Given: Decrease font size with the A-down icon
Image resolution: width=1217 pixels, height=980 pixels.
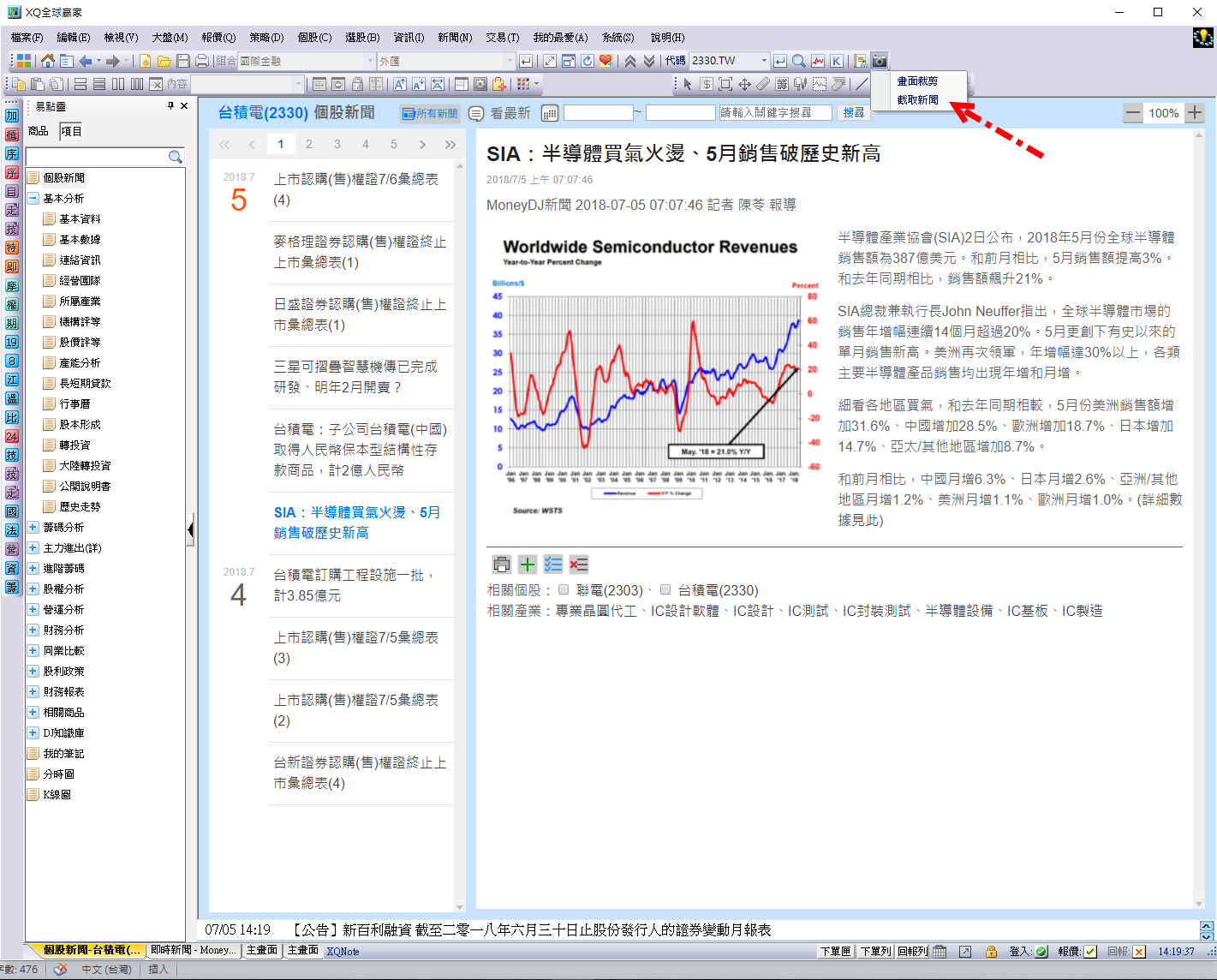Looking at the screenshot, I should 419,84.
